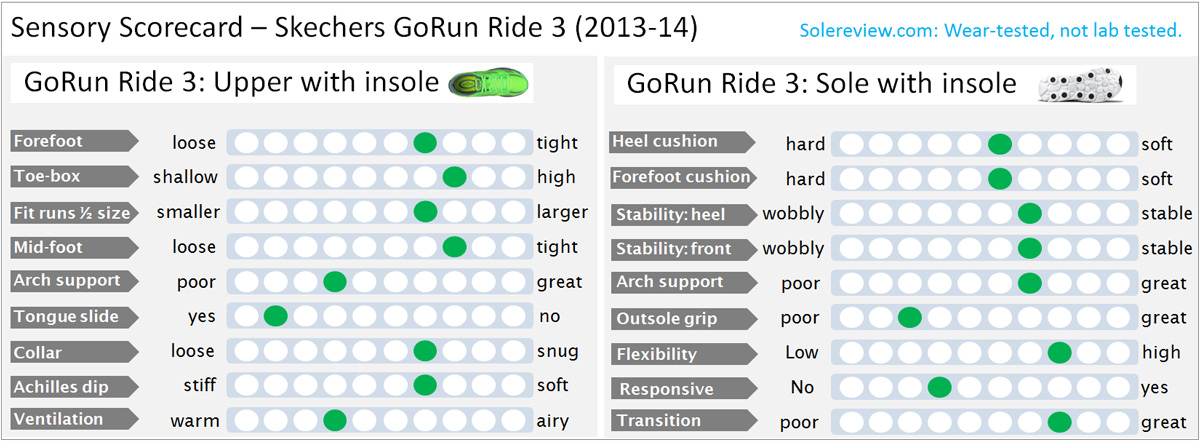Viewport: 1200px width, 441px height.
Task: Click the Stability: heel arrow label
Action: (x=683, y=213)
